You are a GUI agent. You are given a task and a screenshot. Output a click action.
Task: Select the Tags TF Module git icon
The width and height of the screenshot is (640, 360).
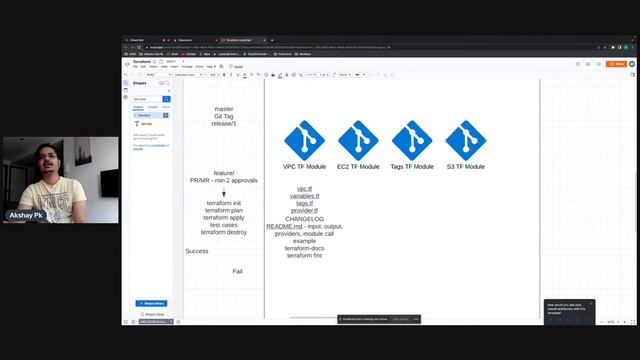pos(412,140)
